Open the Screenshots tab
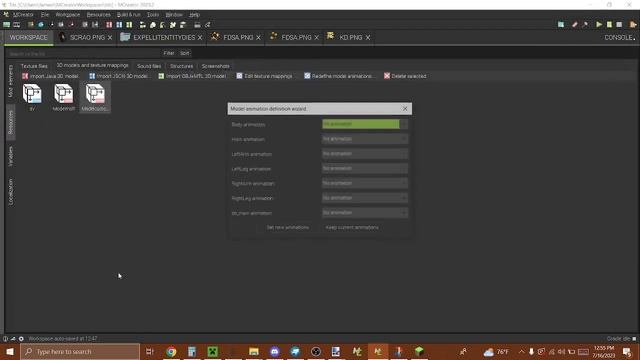The height and width of the screenshot is (360, 640). pyautogui.click(x=216, y=66)
